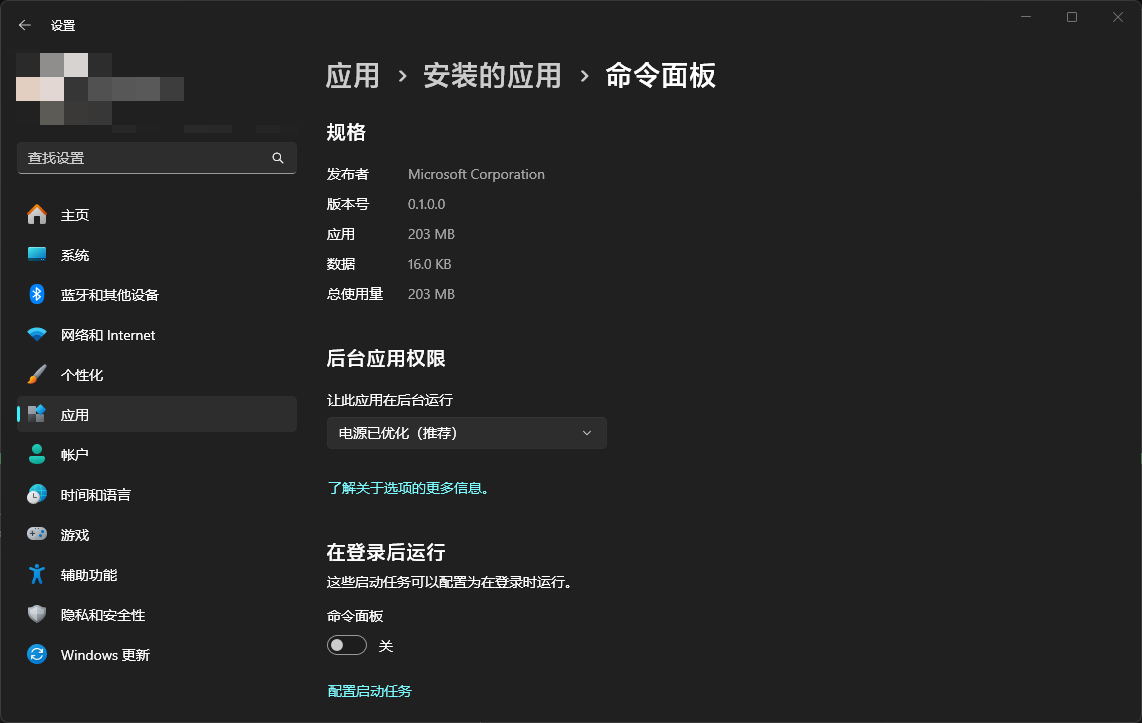Image resolution: width=1142 pixels, height=723 pixels.
Task: Open Personalization (个性化) paintbrush icon
Action: click(37, 375)
